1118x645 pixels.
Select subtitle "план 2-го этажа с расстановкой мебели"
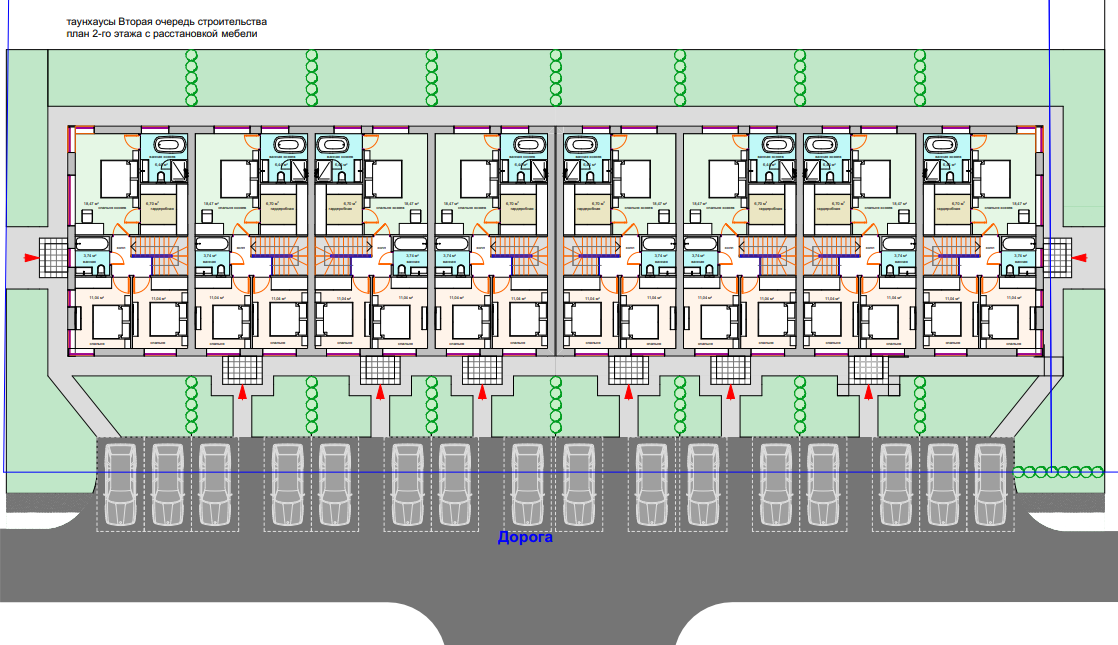162,33
